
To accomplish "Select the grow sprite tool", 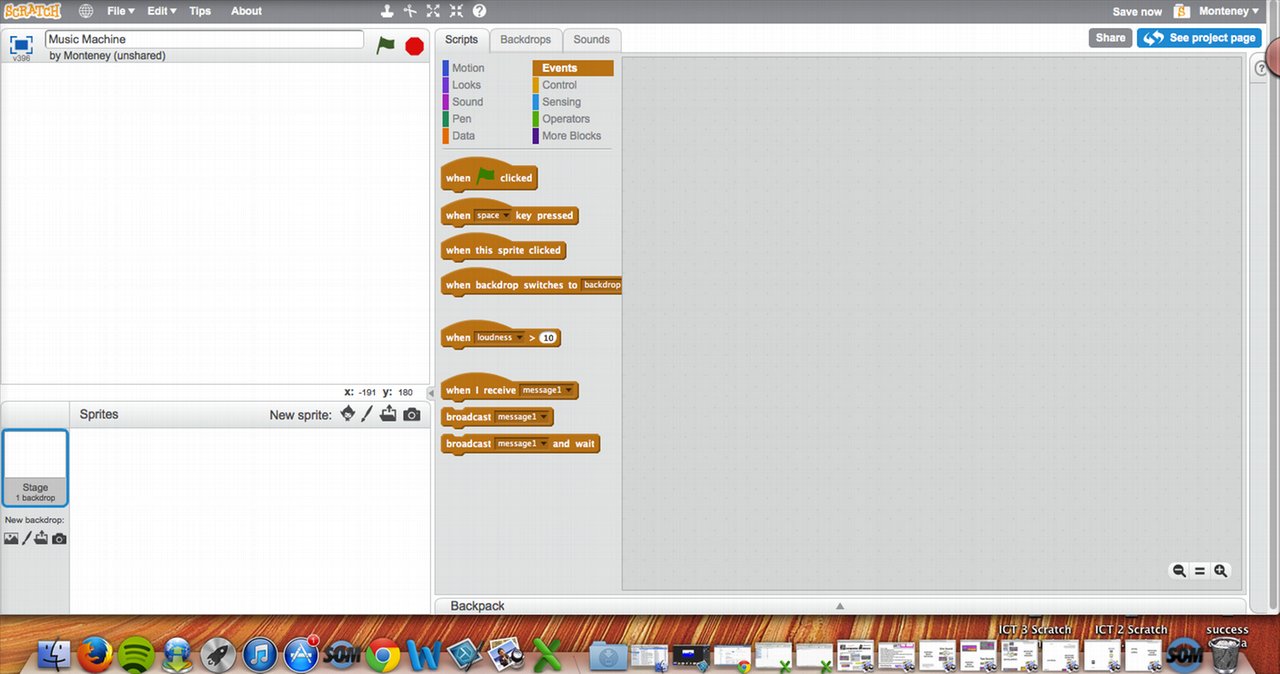I will 433,11.
